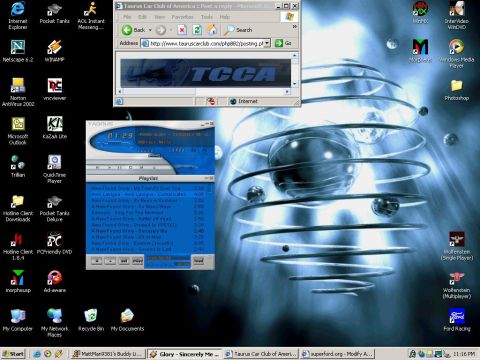The width and height of the screenshot is (480, 360).
Task: Click the Back button in Internet Explorer
Action: [133, 30]
